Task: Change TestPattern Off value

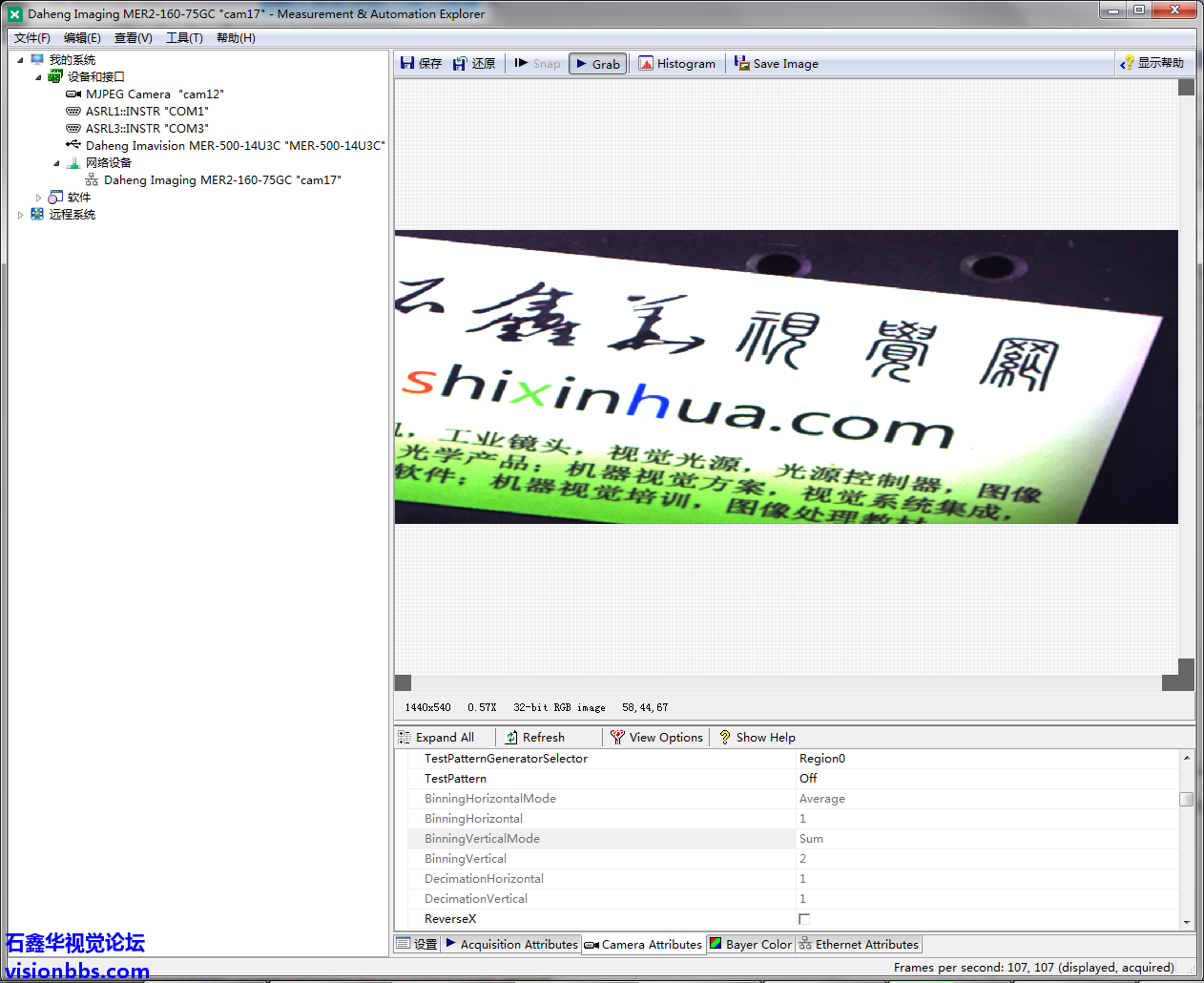Action: [x=986, y=779]
